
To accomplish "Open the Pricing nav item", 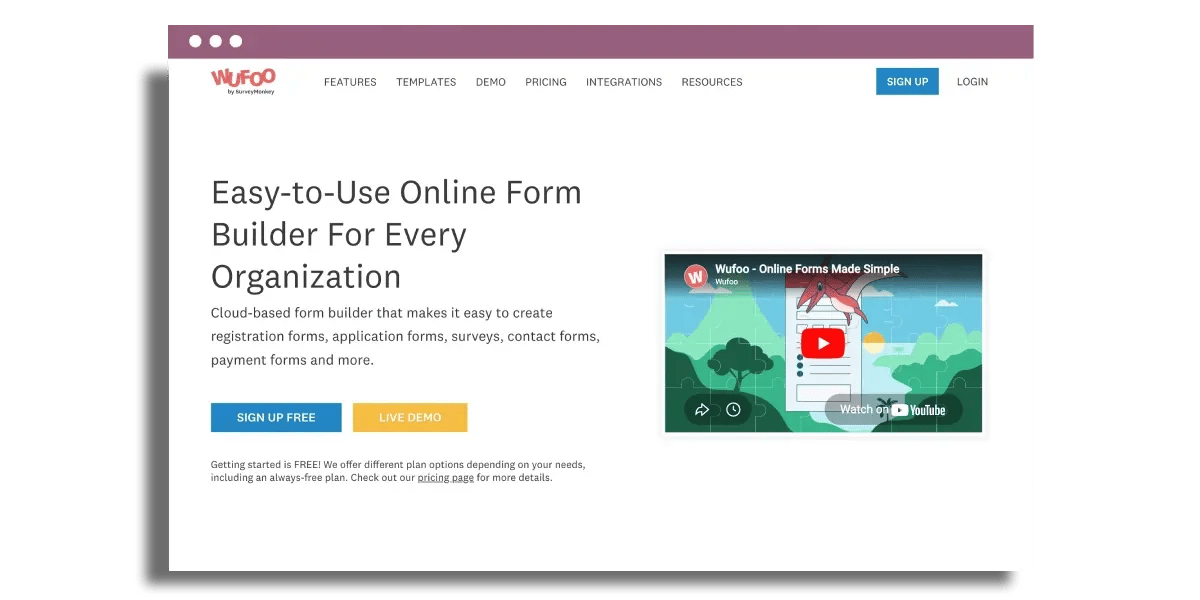I will pyautogui.click(x=546, y=82).
